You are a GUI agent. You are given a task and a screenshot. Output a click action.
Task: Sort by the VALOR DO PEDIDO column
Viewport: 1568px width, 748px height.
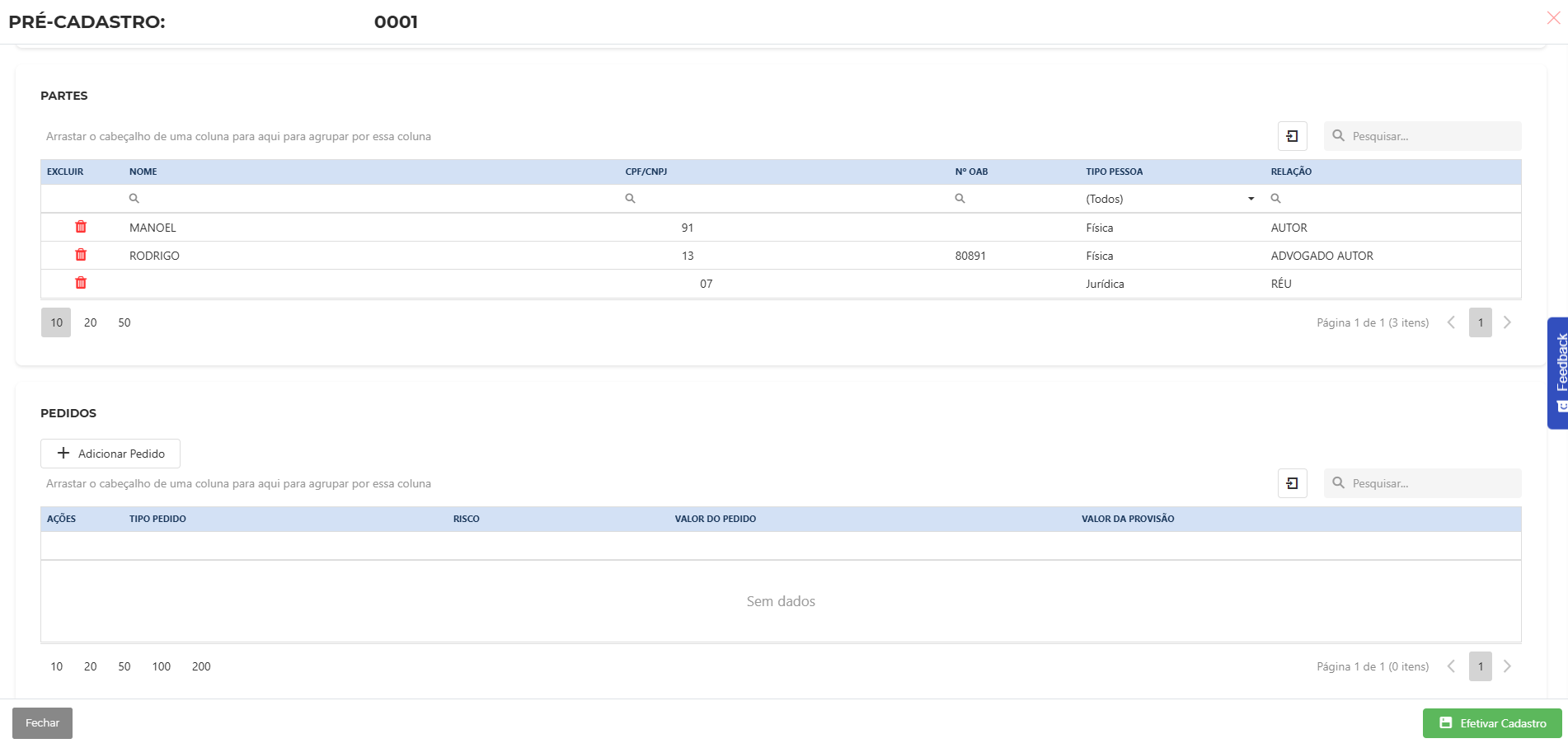(715, 519)
